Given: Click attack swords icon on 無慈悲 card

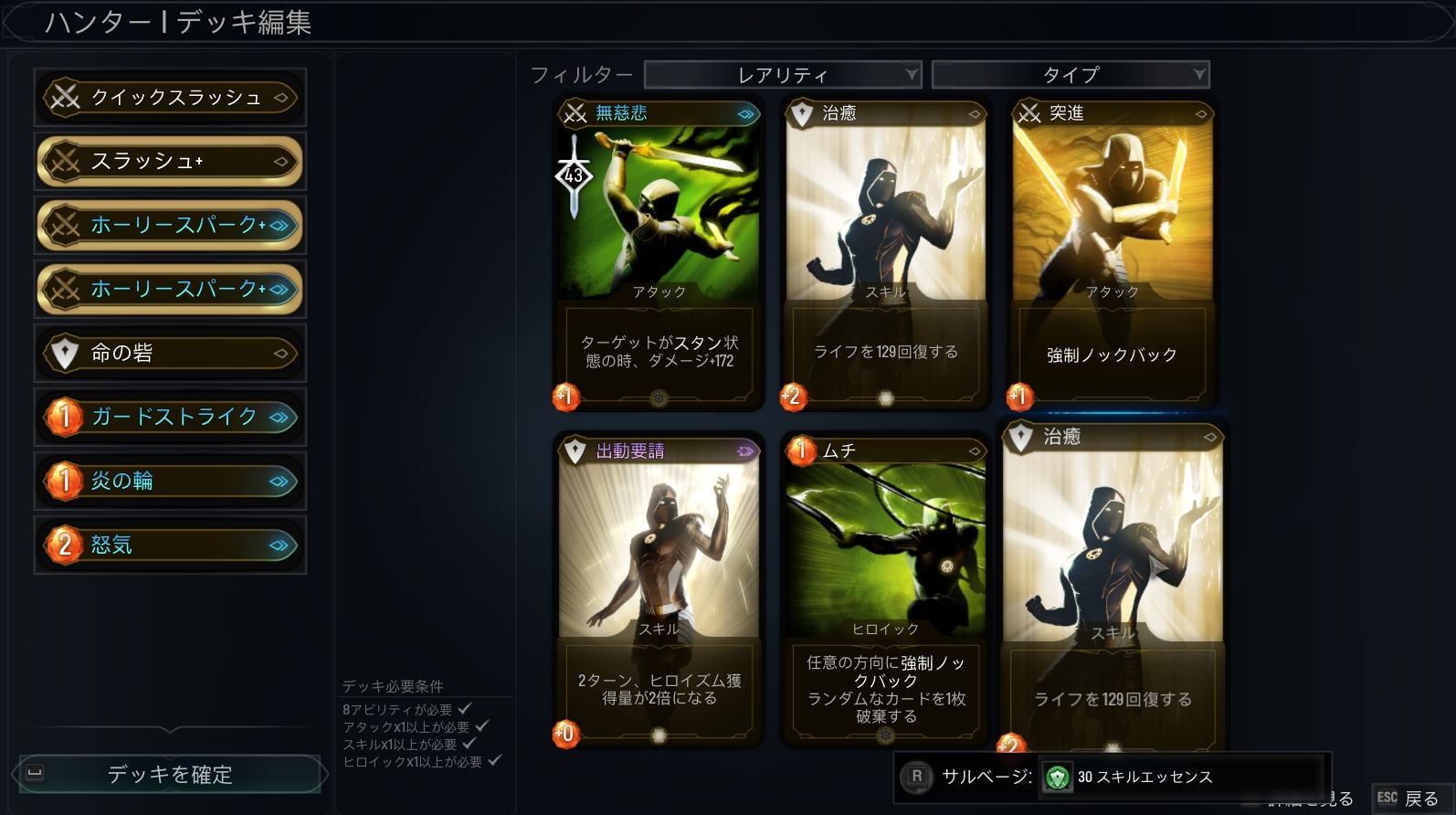Looking at the screenshot, I should pos(575,114).
